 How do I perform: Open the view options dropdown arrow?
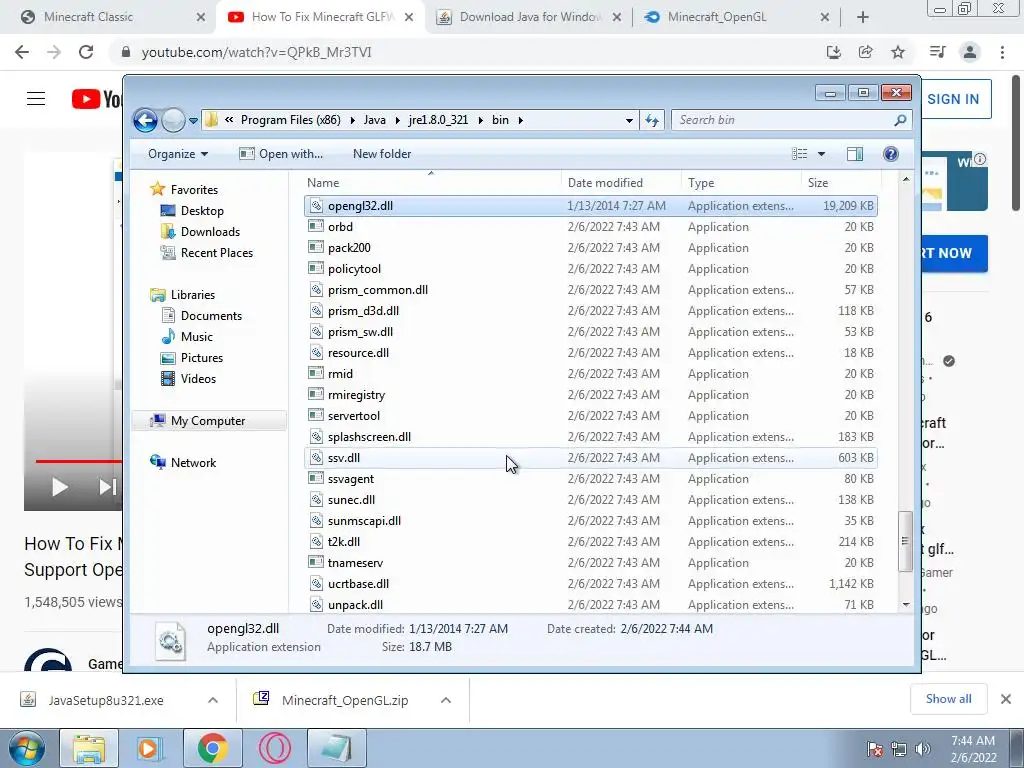(822, 153)
